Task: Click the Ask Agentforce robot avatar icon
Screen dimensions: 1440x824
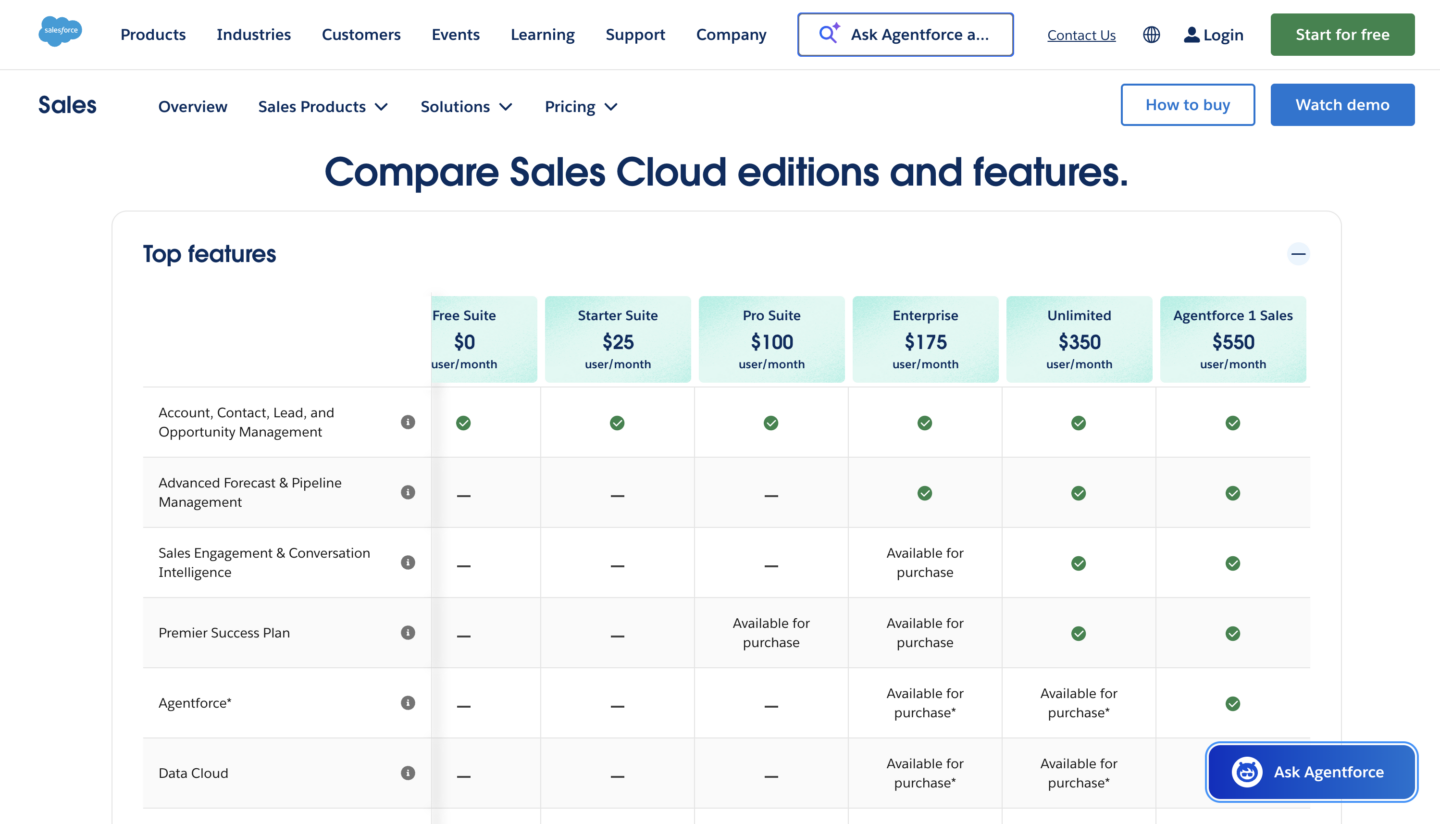Action: (x=1247, y=772)
